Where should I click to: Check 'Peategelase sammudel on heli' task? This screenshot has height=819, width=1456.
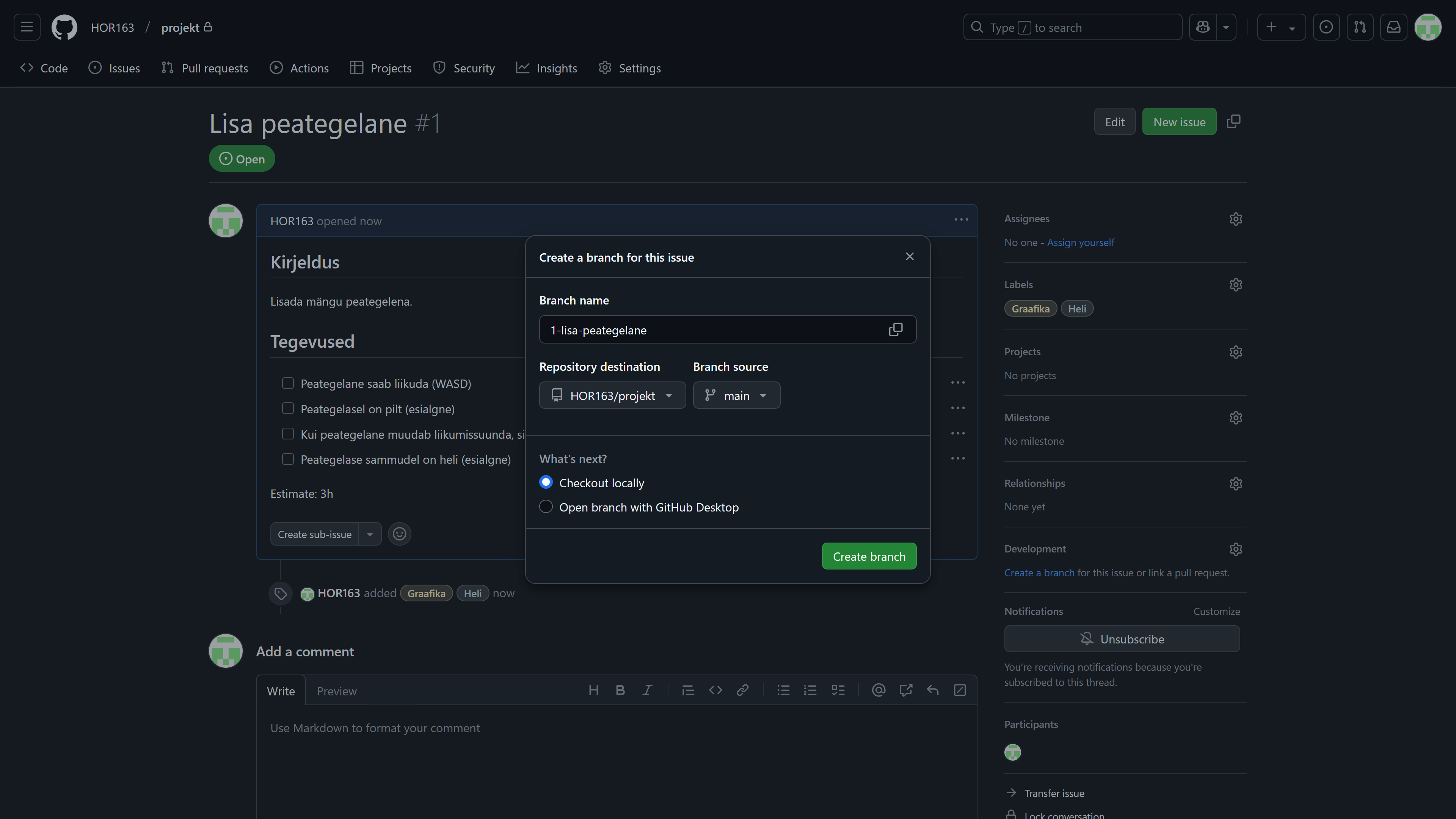click(x=288, y=459)
